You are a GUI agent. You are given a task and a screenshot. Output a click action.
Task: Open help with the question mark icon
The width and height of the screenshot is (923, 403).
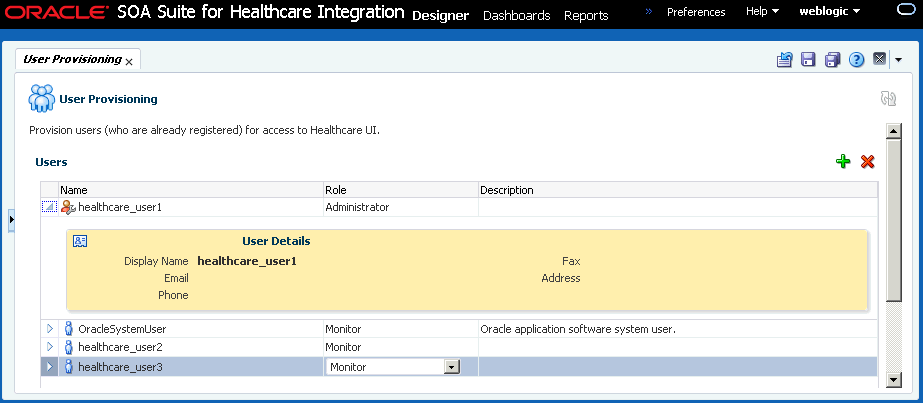point(856,59)
